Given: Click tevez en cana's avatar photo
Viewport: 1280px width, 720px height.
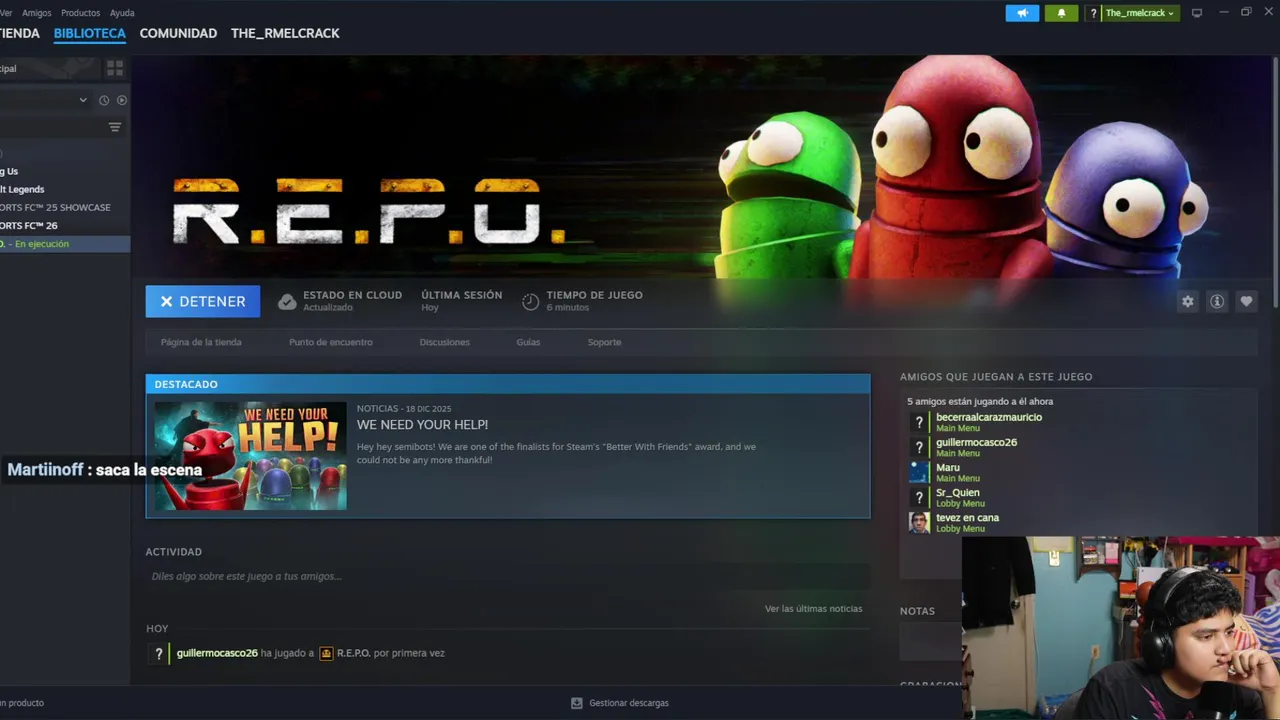Looking at the screenshot, I should click(x=919, y=522).
